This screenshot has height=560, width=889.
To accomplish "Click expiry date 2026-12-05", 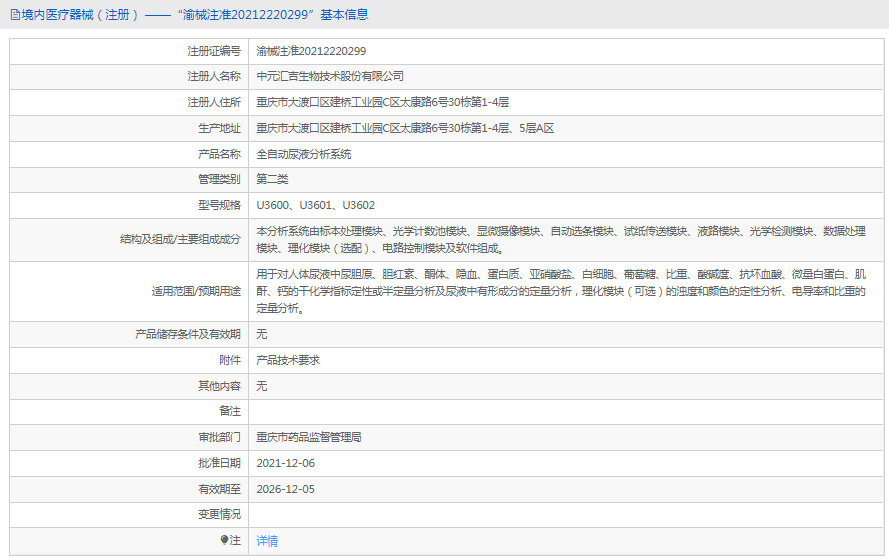I will [x=285, y=489].
